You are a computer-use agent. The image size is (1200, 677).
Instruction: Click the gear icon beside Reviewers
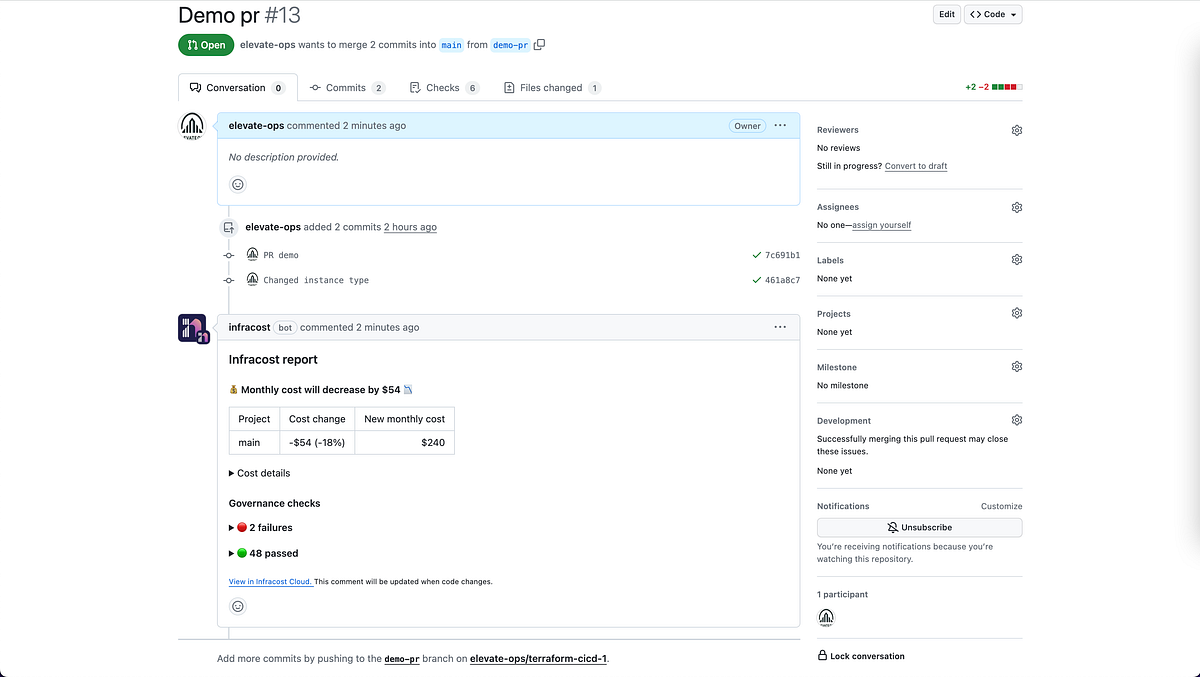click(x=1016, y=130)
